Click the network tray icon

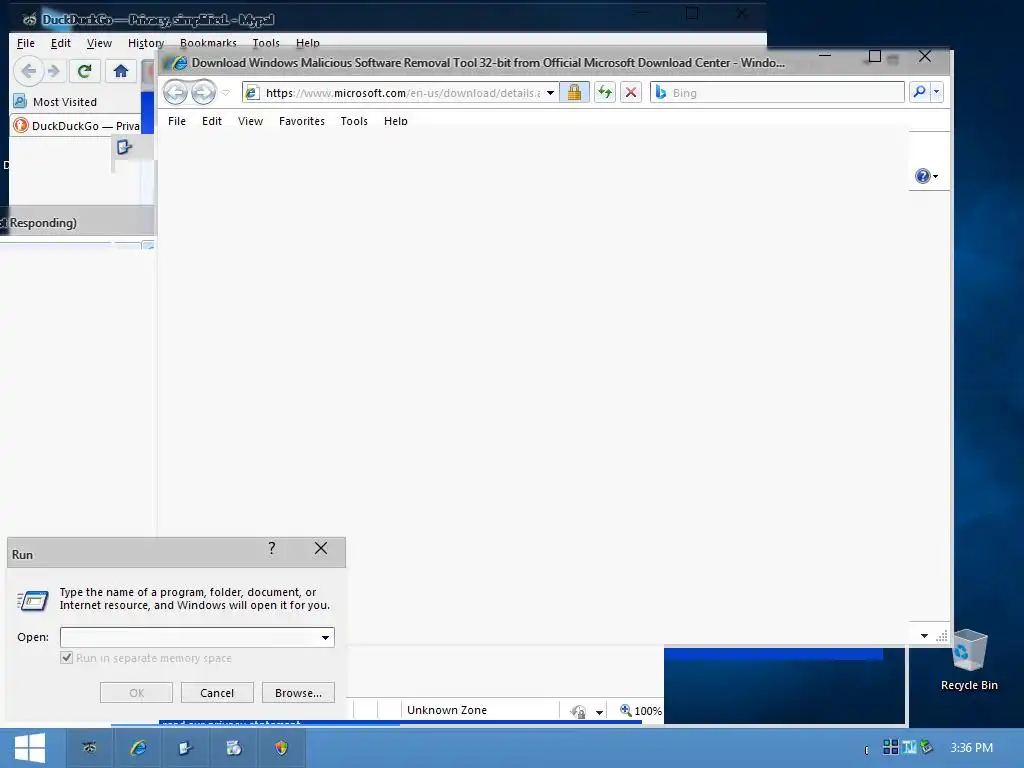[927, 746]
